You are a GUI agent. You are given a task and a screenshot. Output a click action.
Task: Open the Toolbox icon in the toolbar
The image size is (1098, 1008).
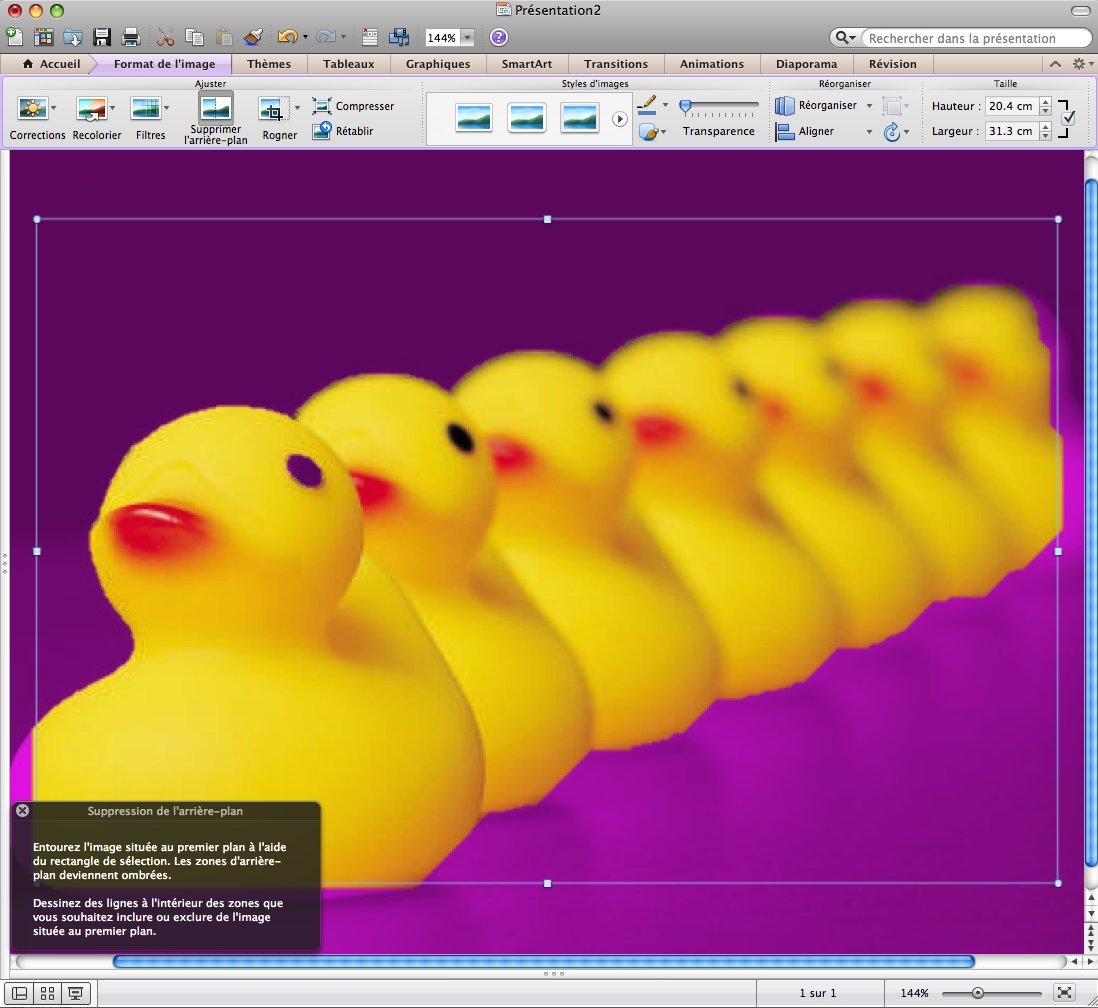point(370,36)
